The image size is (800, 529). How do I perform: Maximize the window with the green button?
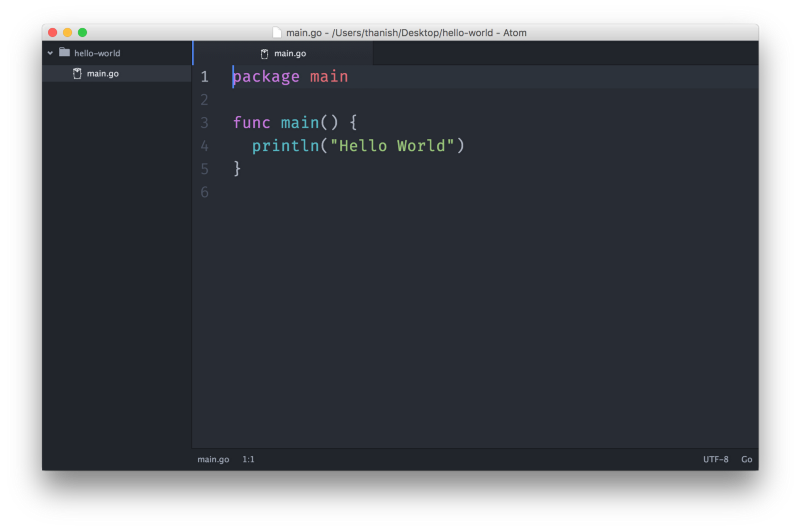point(82,33)
